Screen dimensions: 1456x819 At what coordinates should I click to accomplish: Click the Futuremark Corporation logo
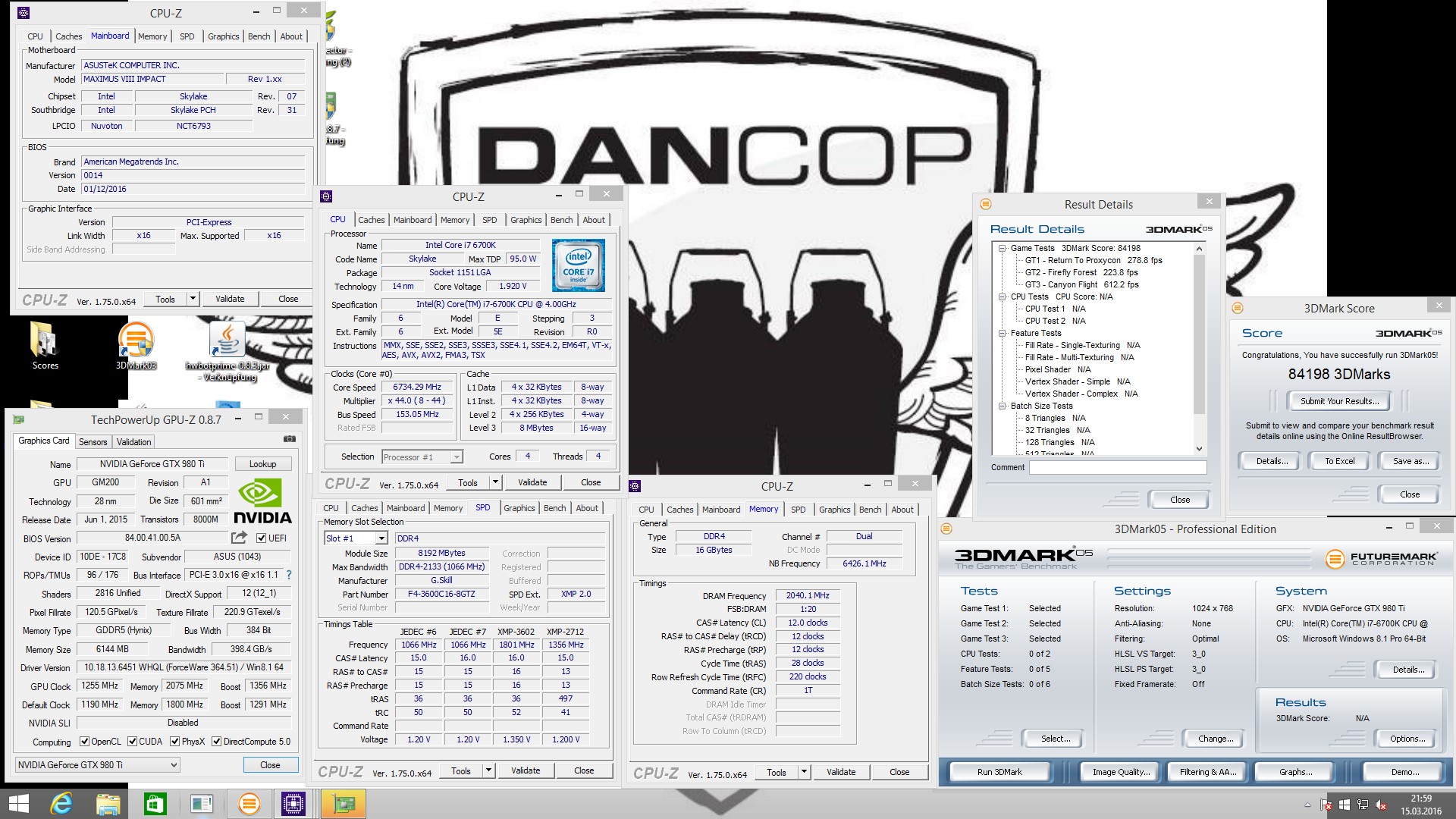point(1381,559)
